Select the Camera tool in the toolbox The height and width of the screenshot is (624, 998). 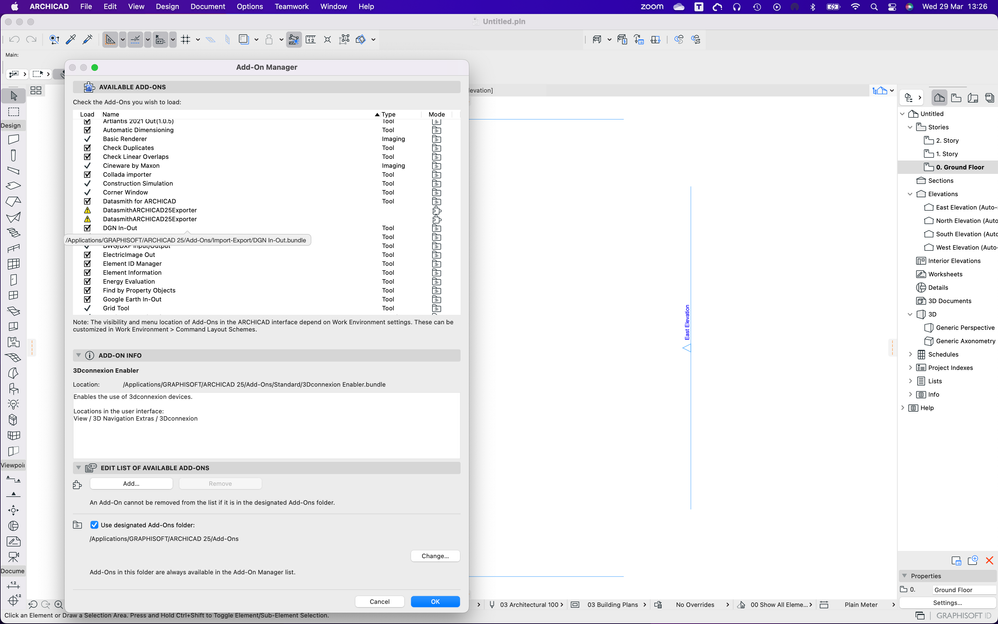coord(13,557)
